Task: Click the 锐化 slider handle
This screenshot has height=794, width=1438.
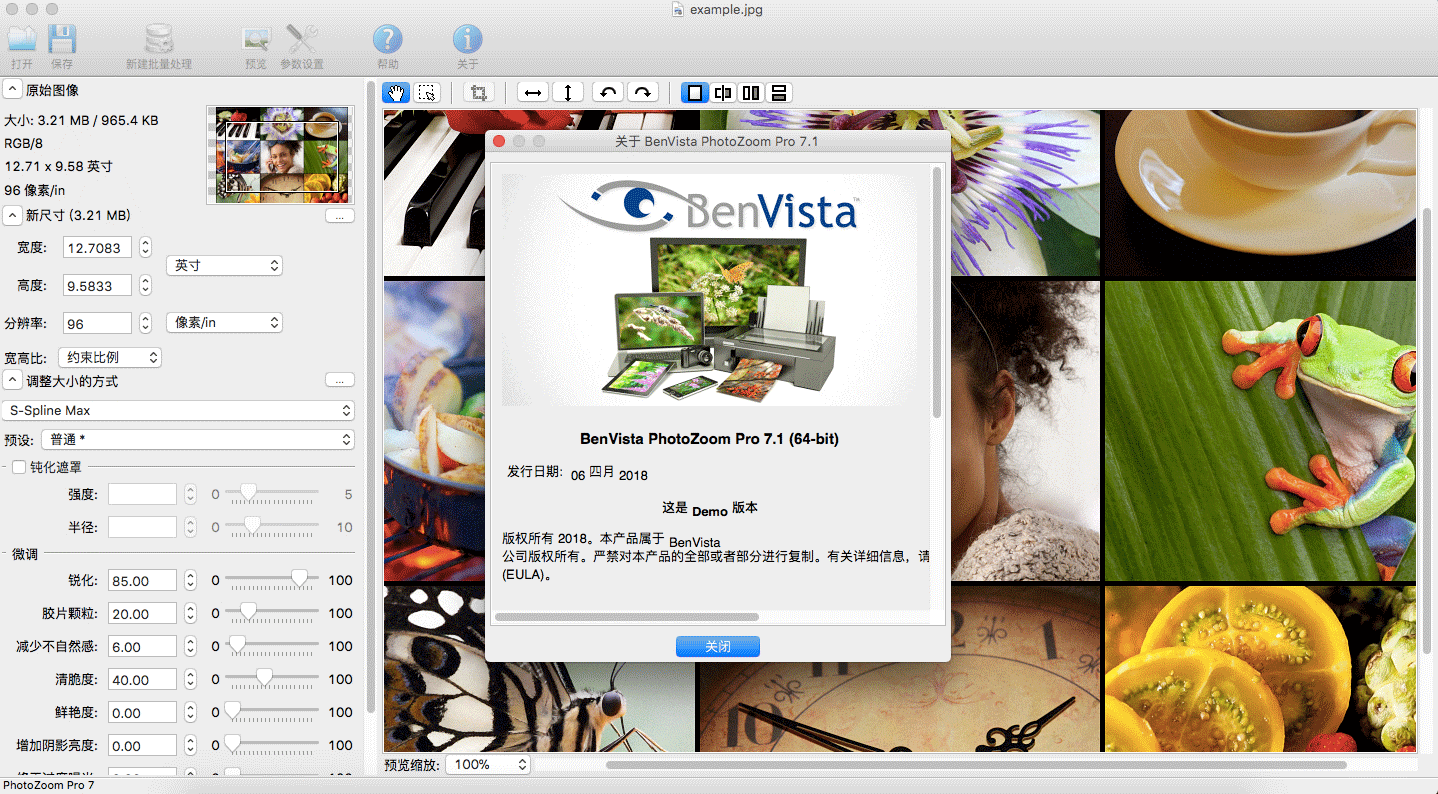Action: 299,578
